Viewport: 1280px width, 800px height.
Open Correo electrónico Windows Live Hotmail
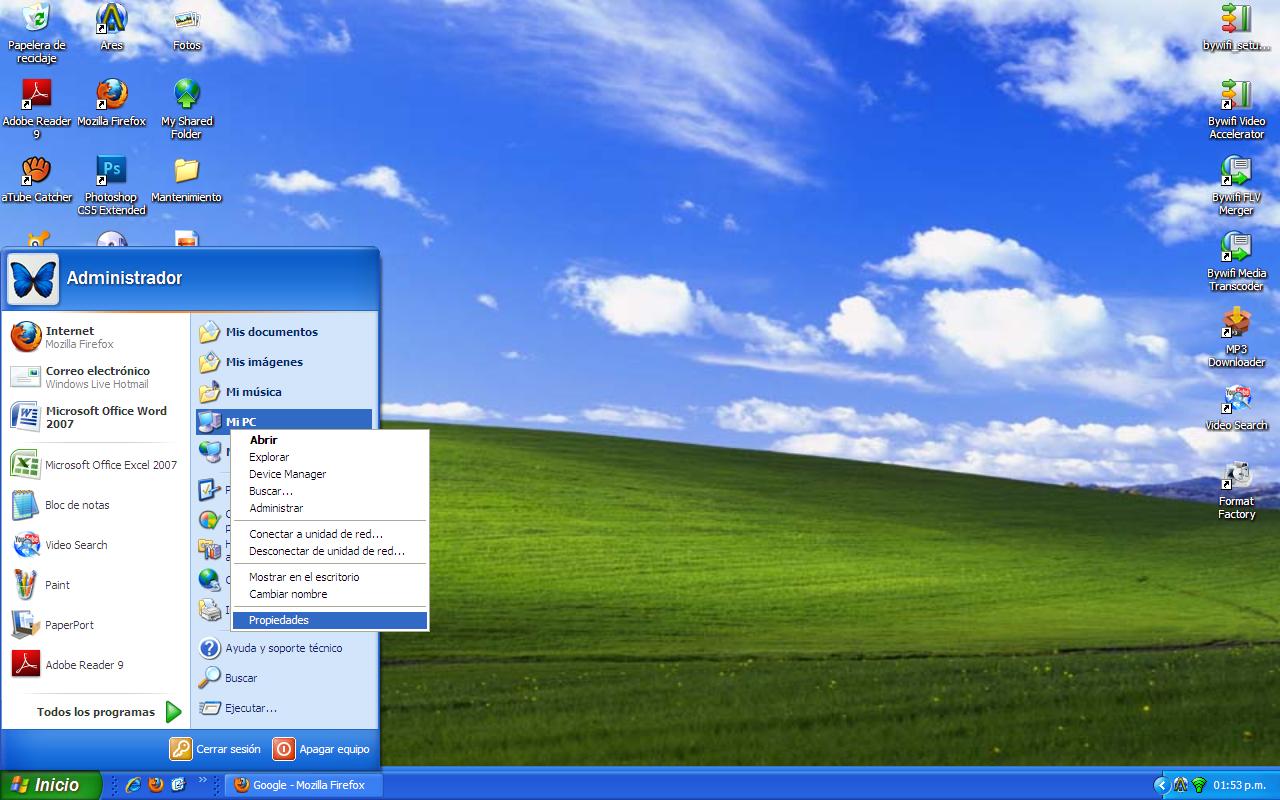click(96, 377)
